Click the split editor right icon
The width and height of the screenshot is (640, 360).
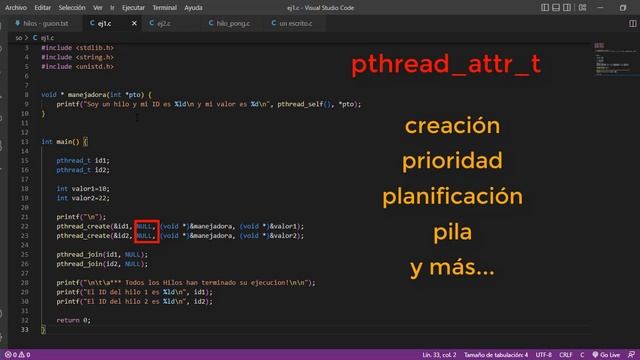[x=632, y=23]
